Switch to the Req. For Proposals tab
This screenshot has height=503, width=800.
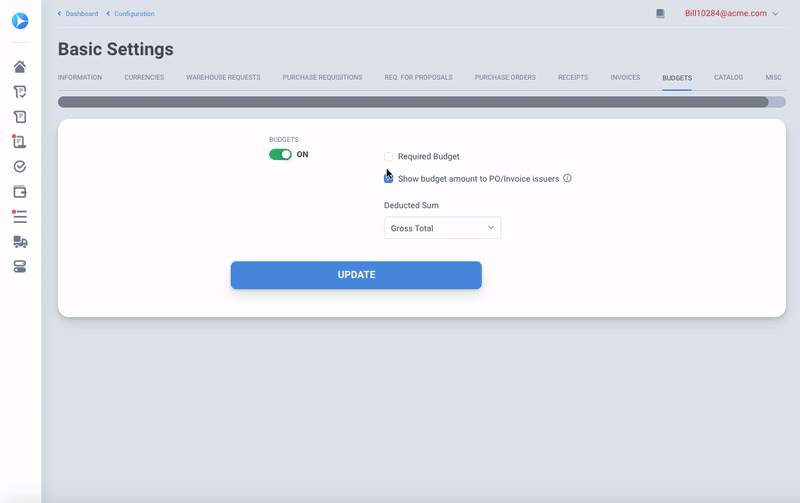click(x=418, y=78)
